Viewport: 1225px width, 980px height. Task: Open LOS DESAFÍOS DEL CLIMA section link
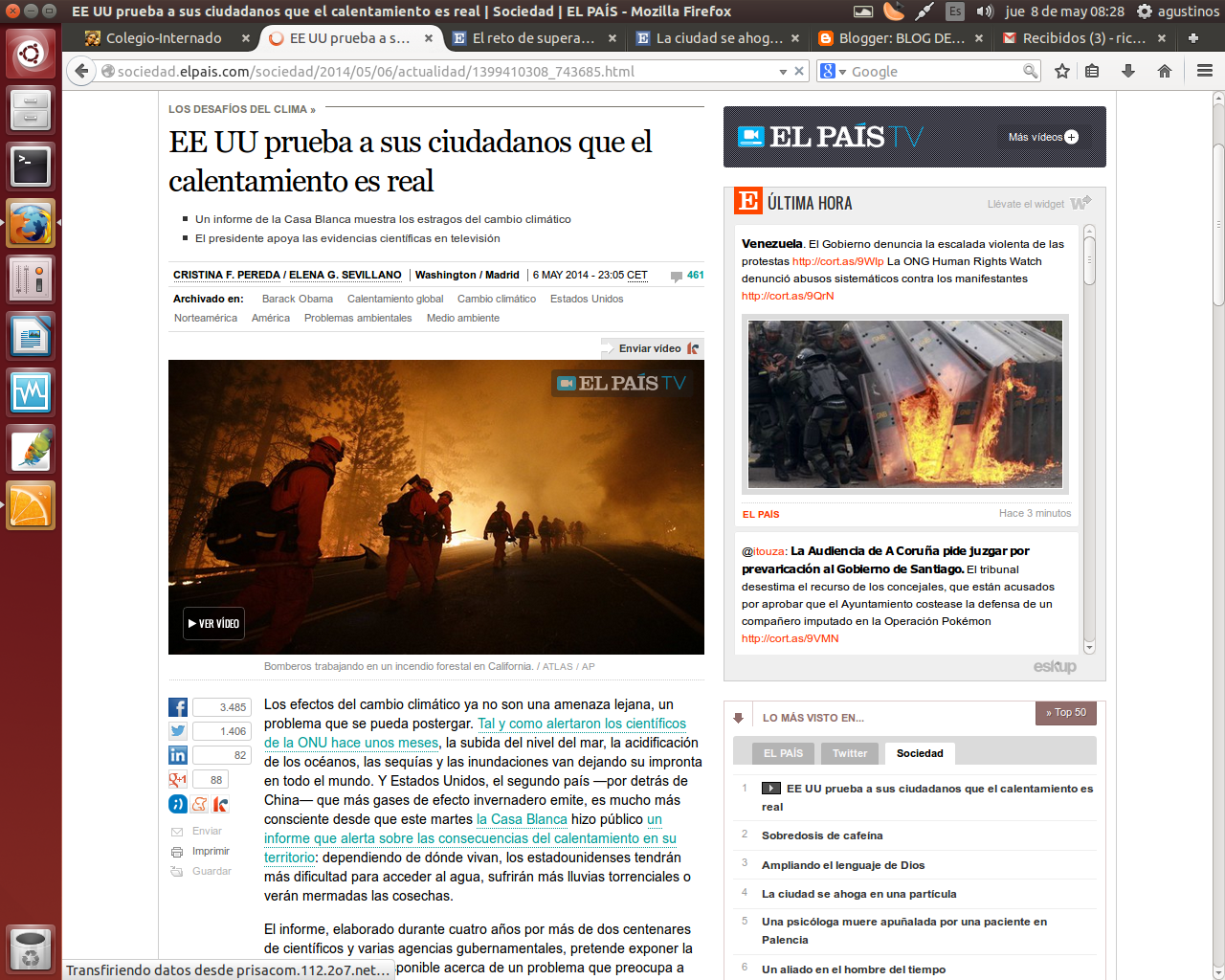pos(241,109)
